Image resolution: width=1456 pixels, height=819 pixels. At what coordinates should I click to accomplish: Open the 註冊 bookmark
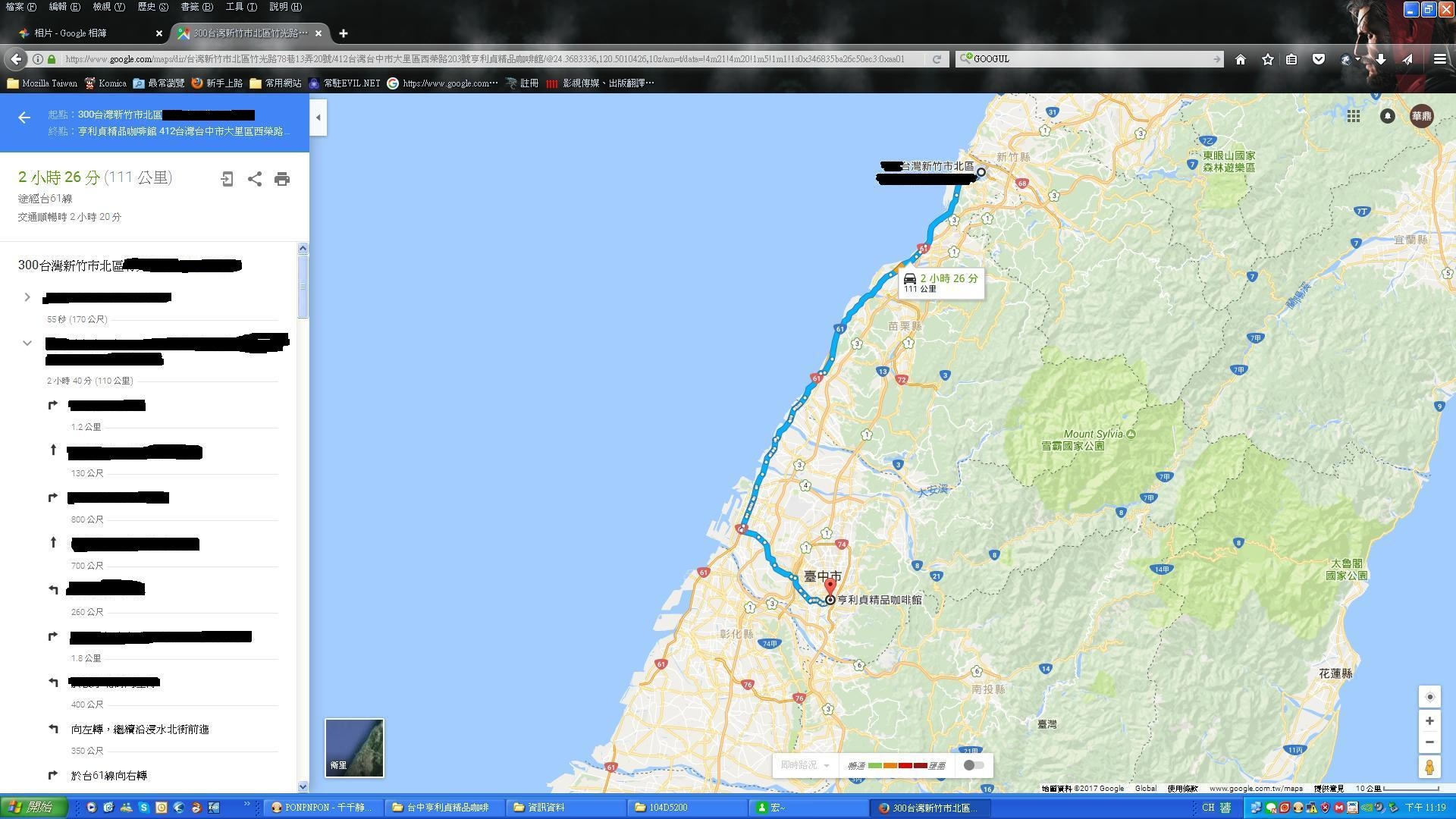(x=522, y=83)
